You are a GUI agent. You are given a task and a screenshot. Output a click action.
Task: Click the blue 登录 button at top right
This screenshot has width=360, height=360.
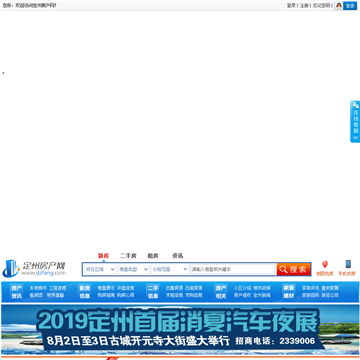pos(350,6)
